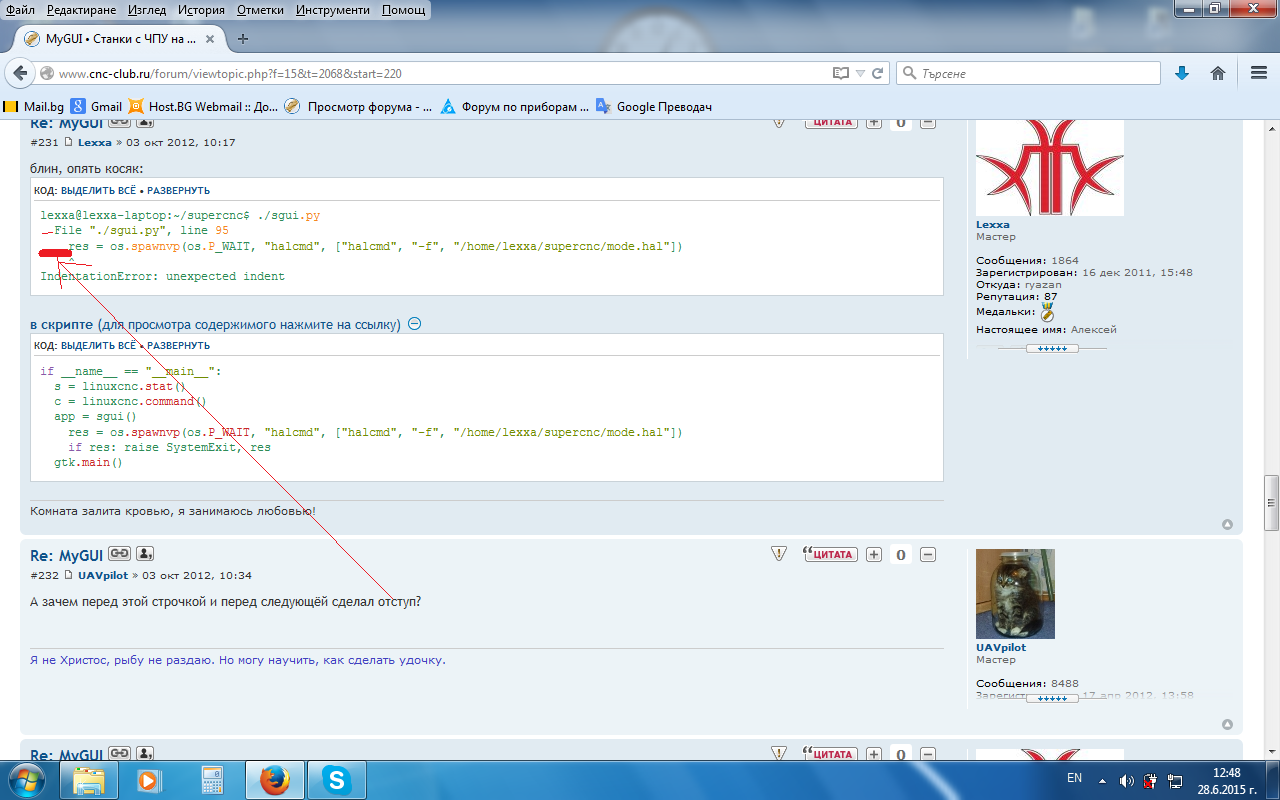Add reputation plus on post #231
The height and width of the screenshot is (800, 1280).
873,122
